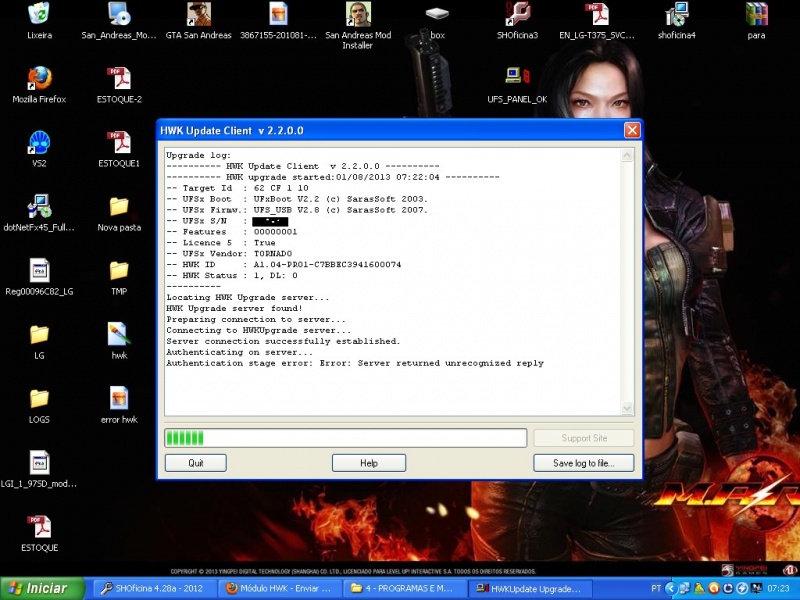Click the log scrollbar up arrow
The height and width of the screenshot is (600, 800).
click(x=627, y=155)
